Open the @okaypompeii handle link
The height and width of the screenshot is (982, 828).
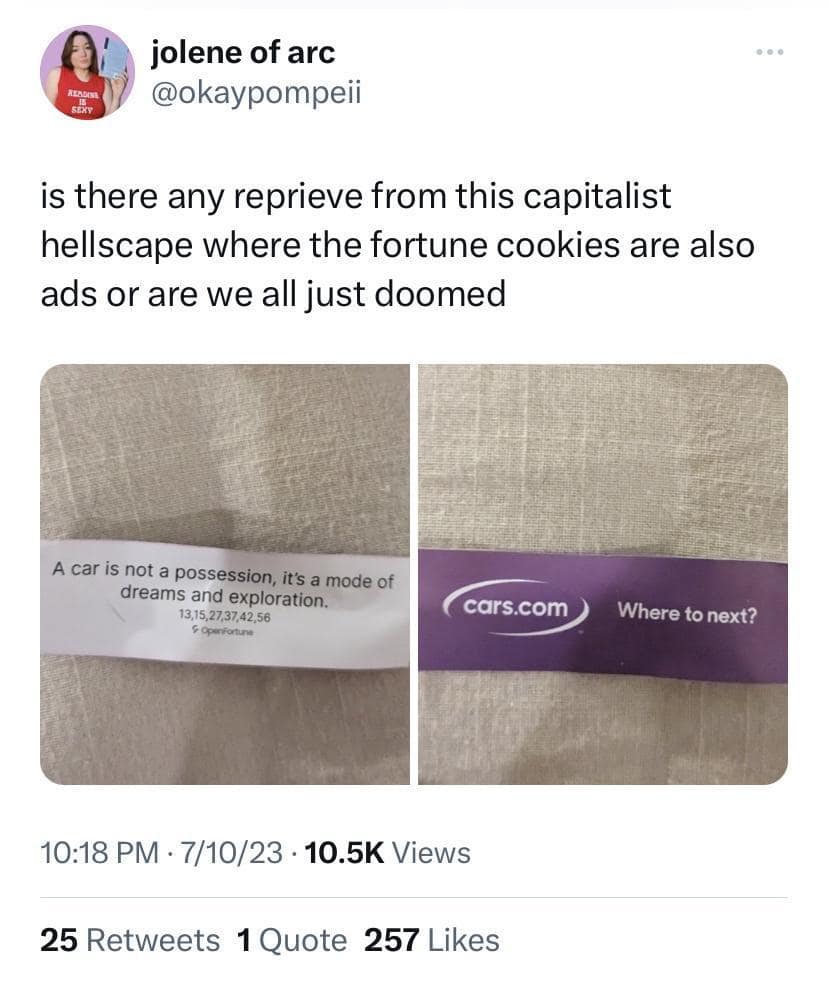pos(256,93)
